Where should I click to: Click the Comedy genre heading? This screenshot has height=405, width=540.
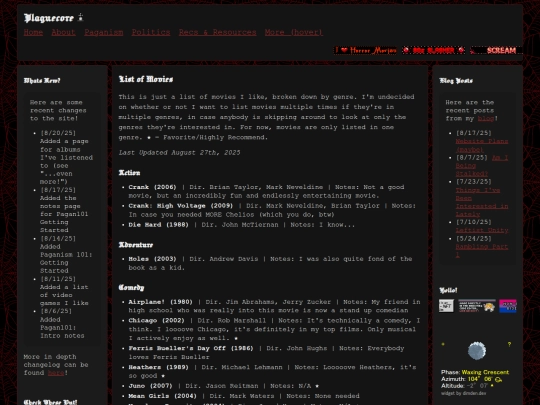[x=132, y=288]
